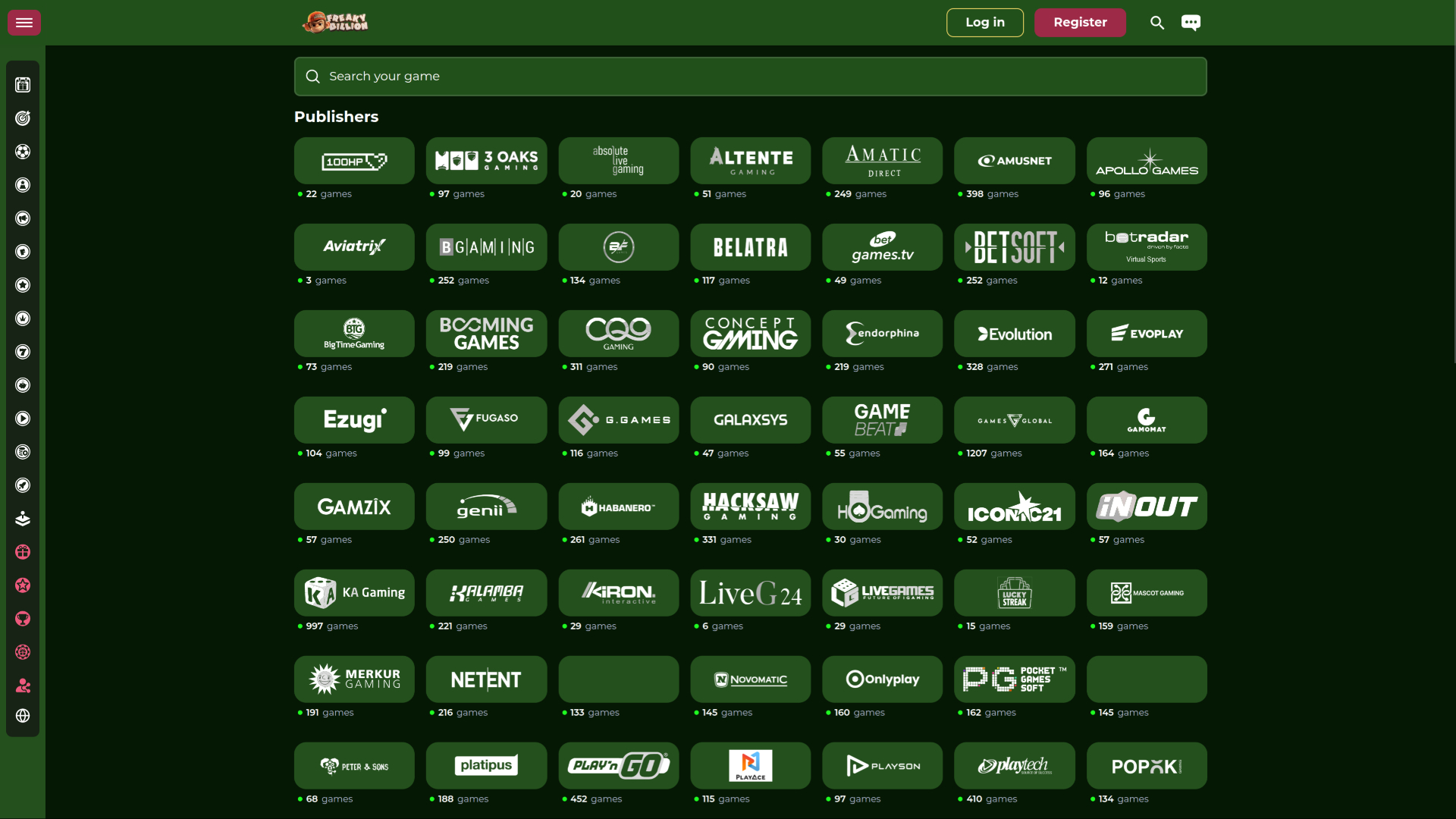
Task: Select the letter F sidebar icon
Action: point(23,252)
